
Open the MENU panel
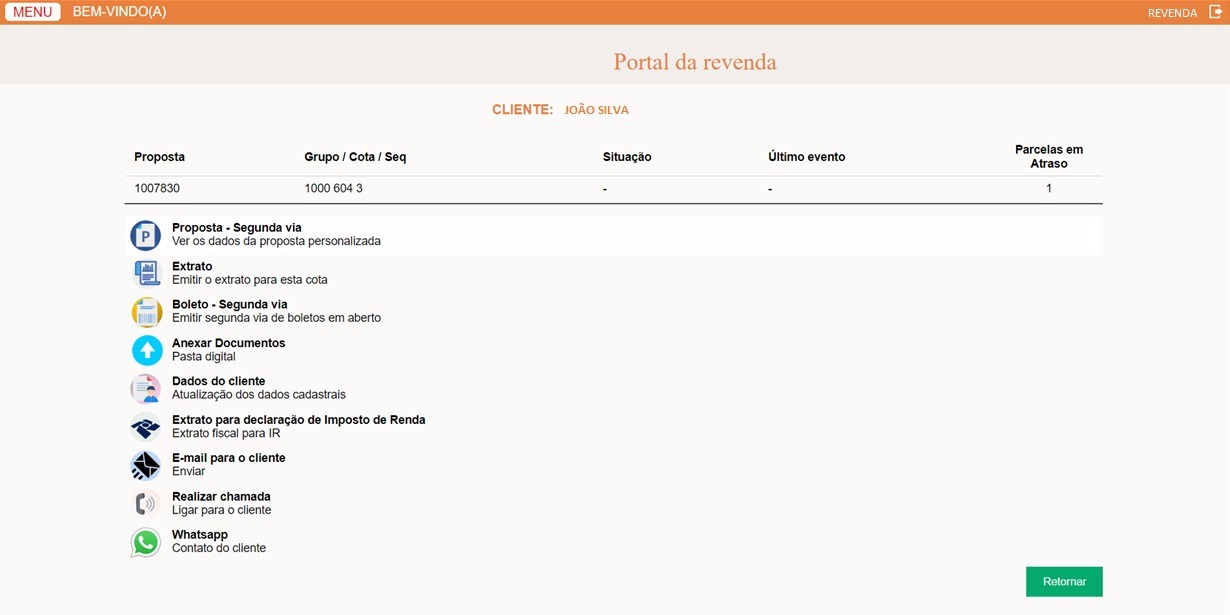point(31,11)
